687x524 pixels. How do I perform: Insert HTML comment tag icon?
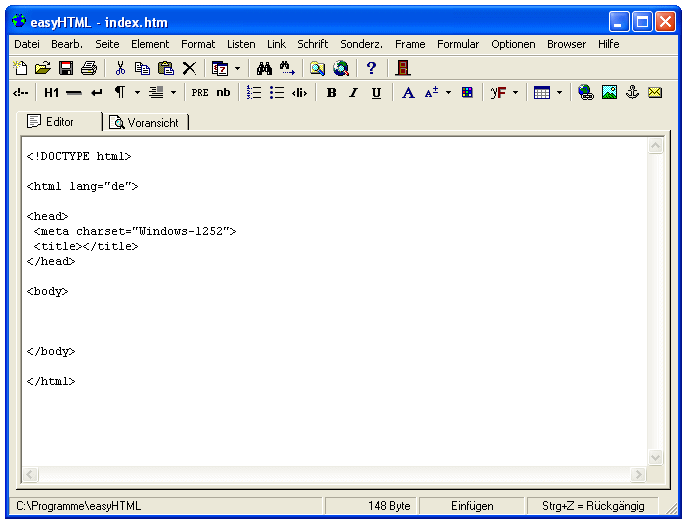[21, 93]
